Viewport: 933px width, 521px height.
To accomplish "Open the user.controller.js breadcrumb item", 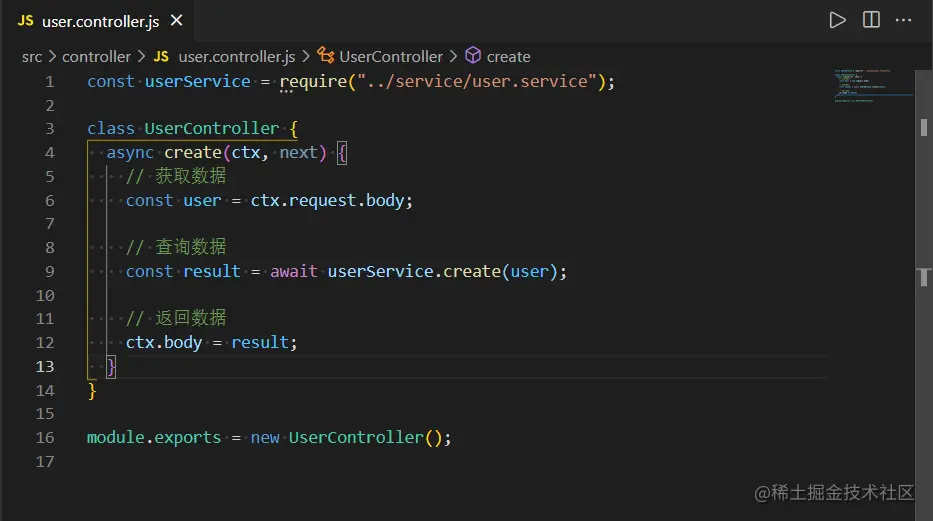I will tap(237, 57).
